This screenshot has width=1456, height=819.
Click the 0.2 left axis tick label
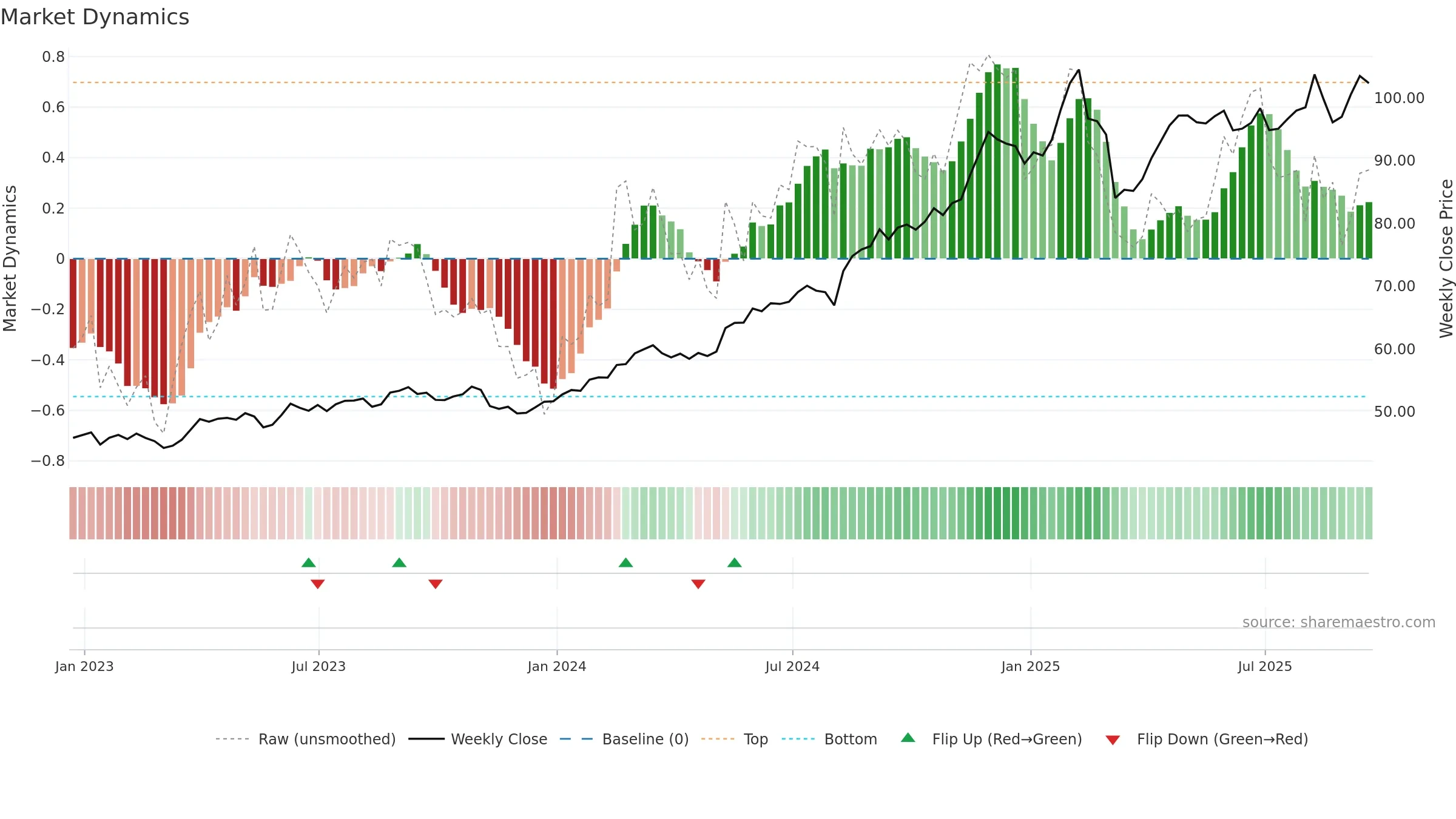pos(53,209)
